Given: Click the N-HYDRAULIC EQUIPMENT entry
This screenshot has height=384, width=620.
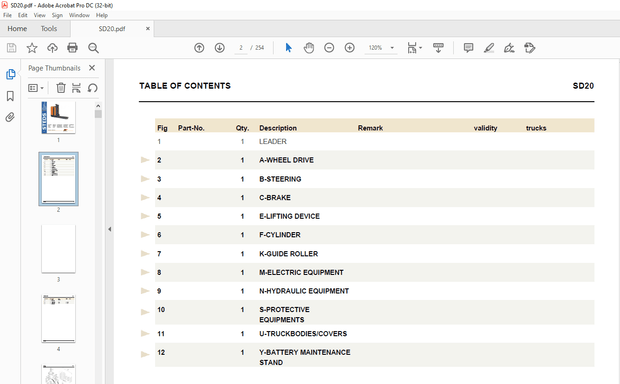Looking at the screenshot, I should coord(304,291).
